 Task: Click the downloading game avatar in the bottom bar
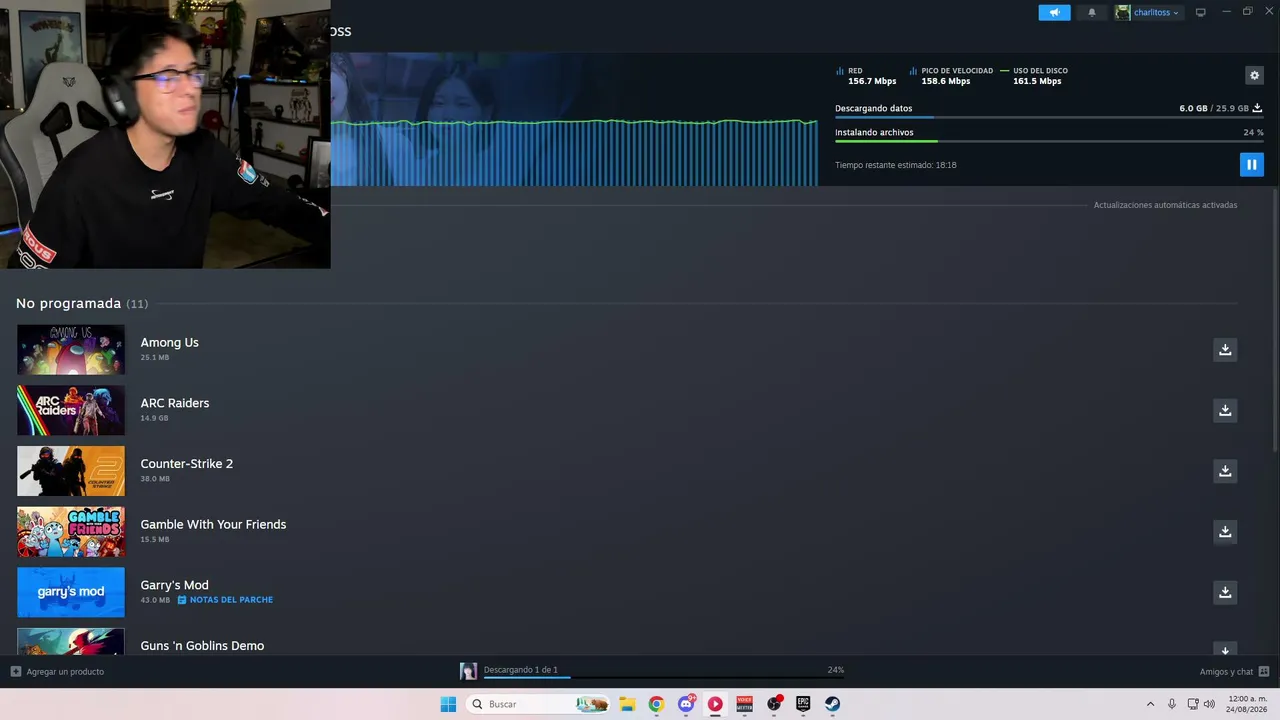[468, 671]
